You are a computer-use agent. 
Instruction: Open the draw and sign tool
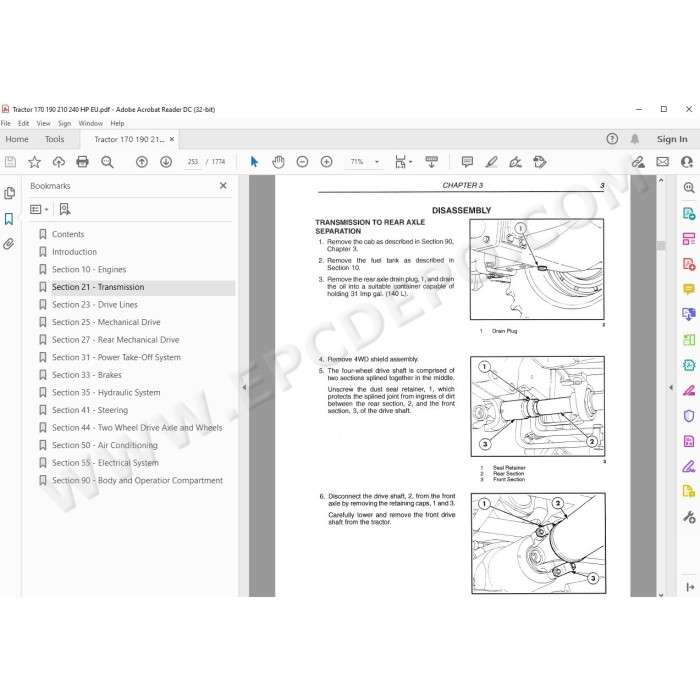(x=516, y=162)
